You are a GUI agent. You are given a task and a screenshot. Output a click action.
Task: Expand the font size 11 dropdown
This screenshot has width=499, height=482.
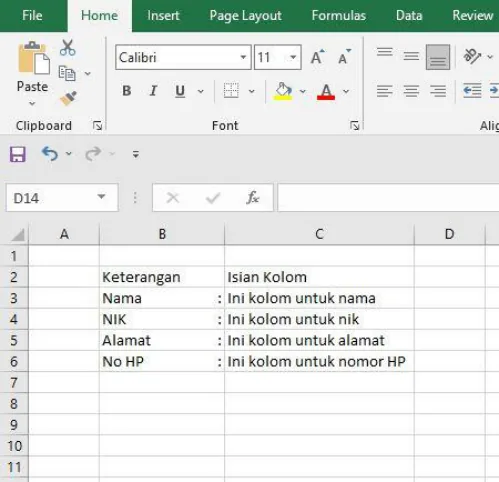pyautogui.click(x=293, y=57)
